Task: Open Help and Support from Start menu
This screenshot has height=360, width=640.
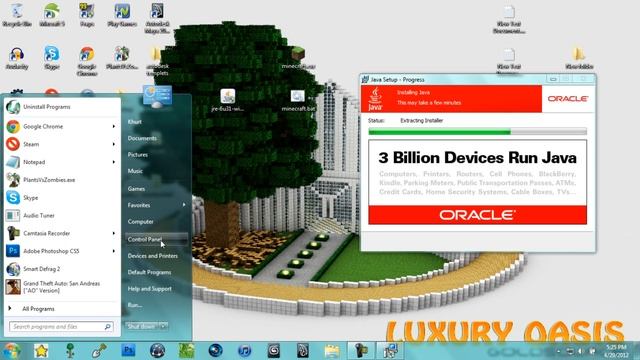Action: coord(149,289)
